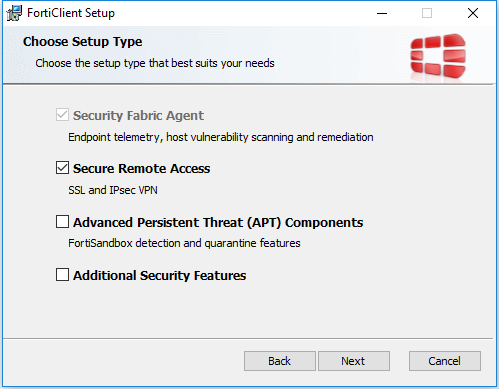Click the FortiClient Setup title text

[x=71, y=13]
